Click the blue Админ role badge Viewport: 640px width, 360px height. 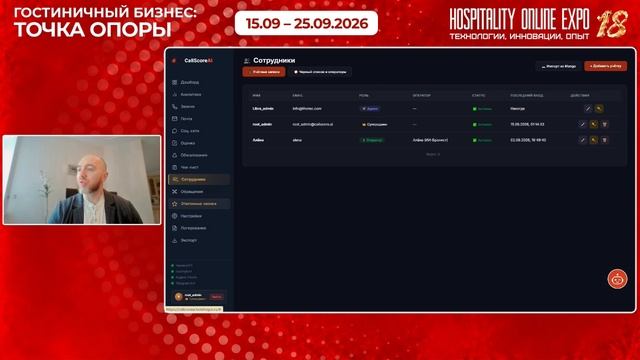pyautogui.click(x=370, y=109)
